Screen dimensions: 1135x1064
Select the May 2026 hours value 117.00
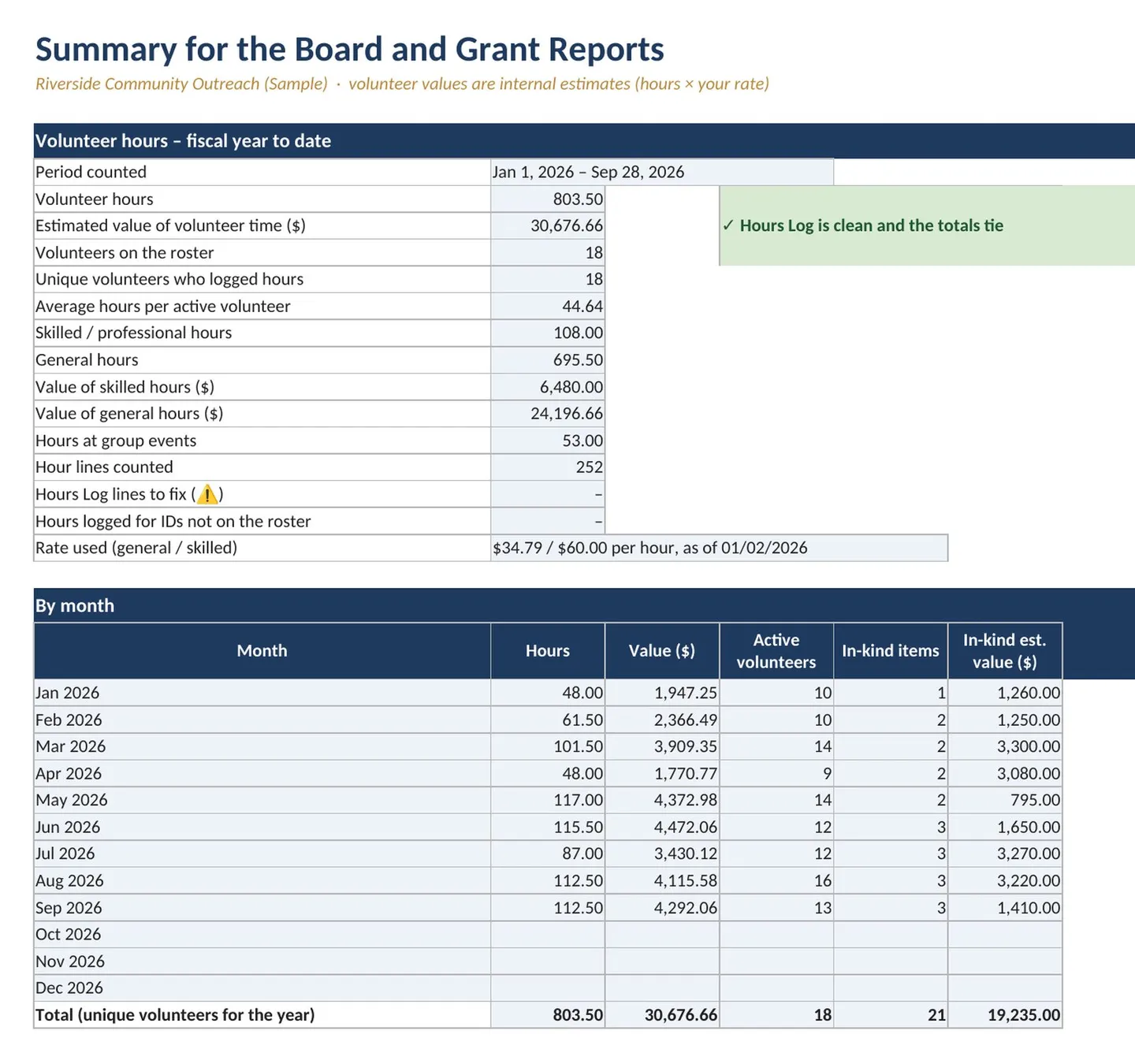coord(548,801)
